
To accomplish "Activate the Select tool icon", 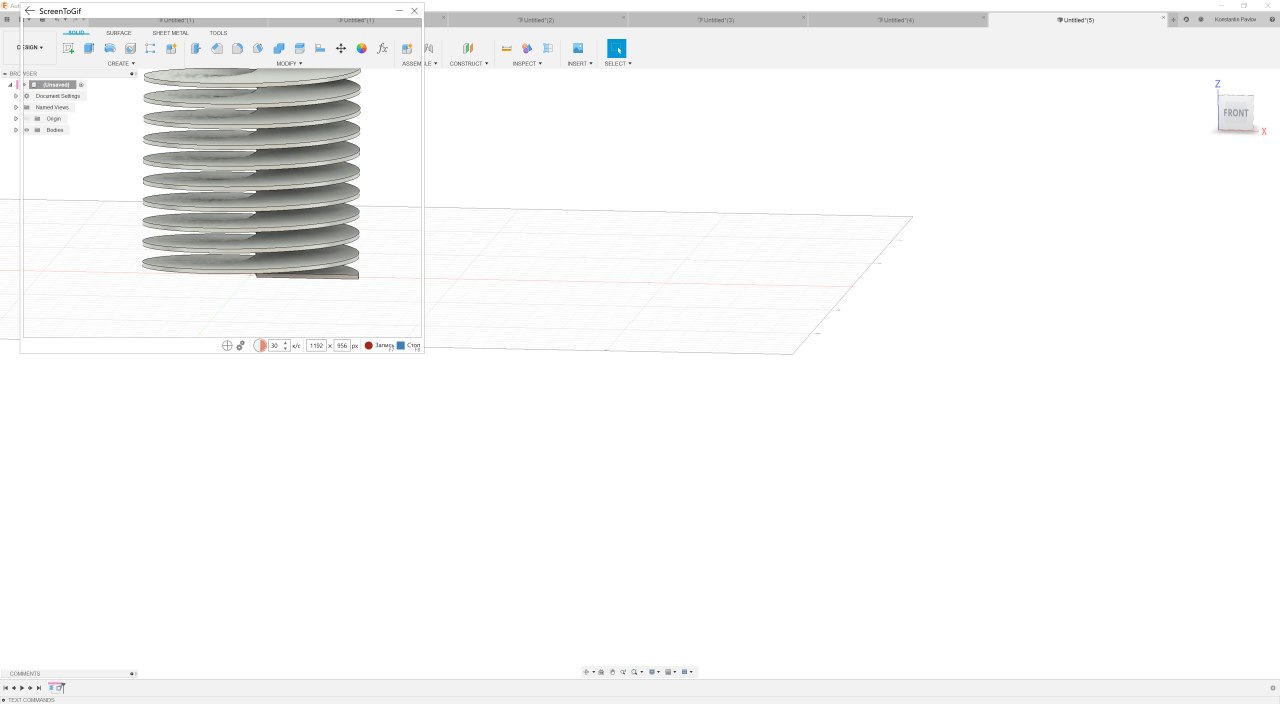I will tap(617, 48).
